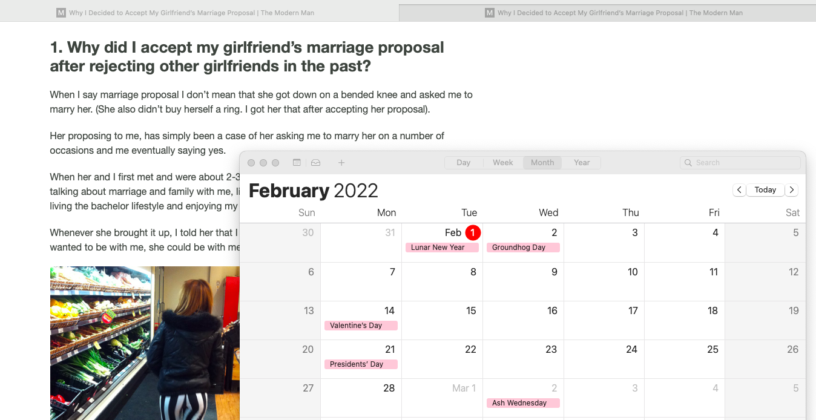Click the favicon of the second browser tab
The width and height of the screenshot is (816, 420).
489,13
